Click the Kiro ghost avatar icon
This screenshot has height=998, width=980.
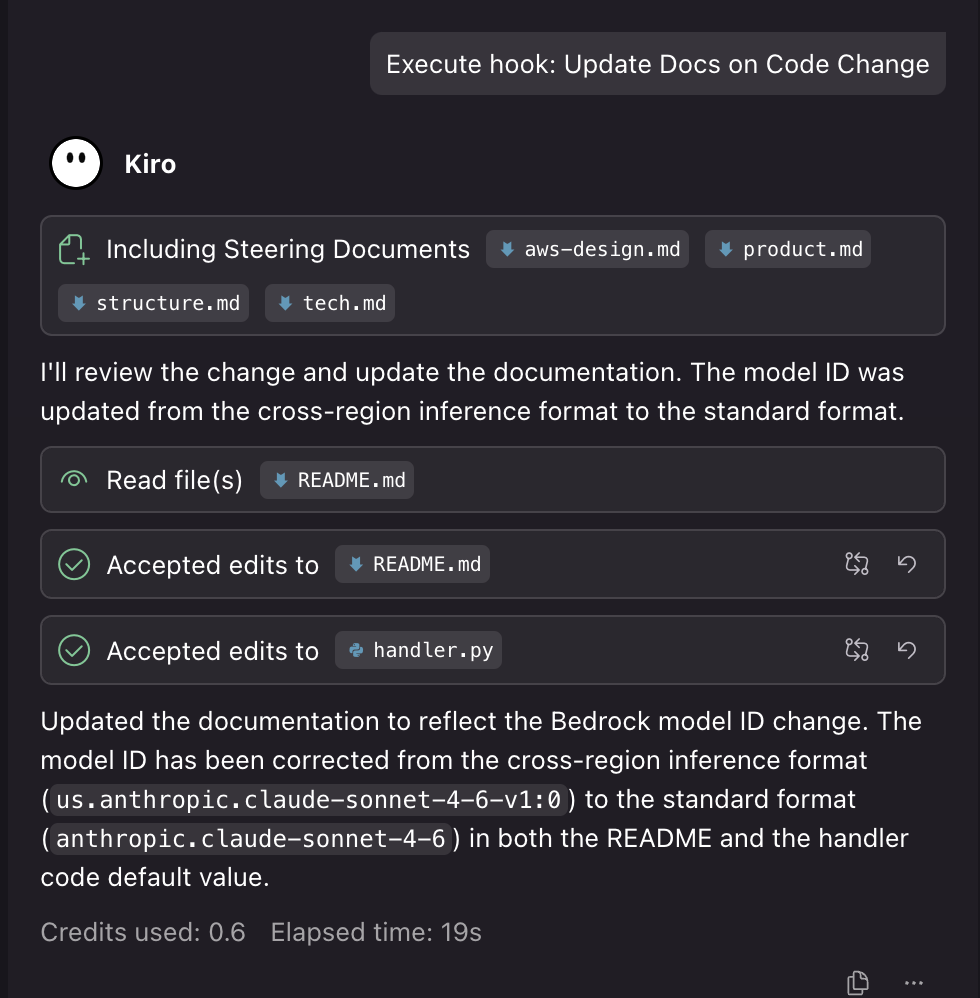pyautogui.click(x=76, y=163)
